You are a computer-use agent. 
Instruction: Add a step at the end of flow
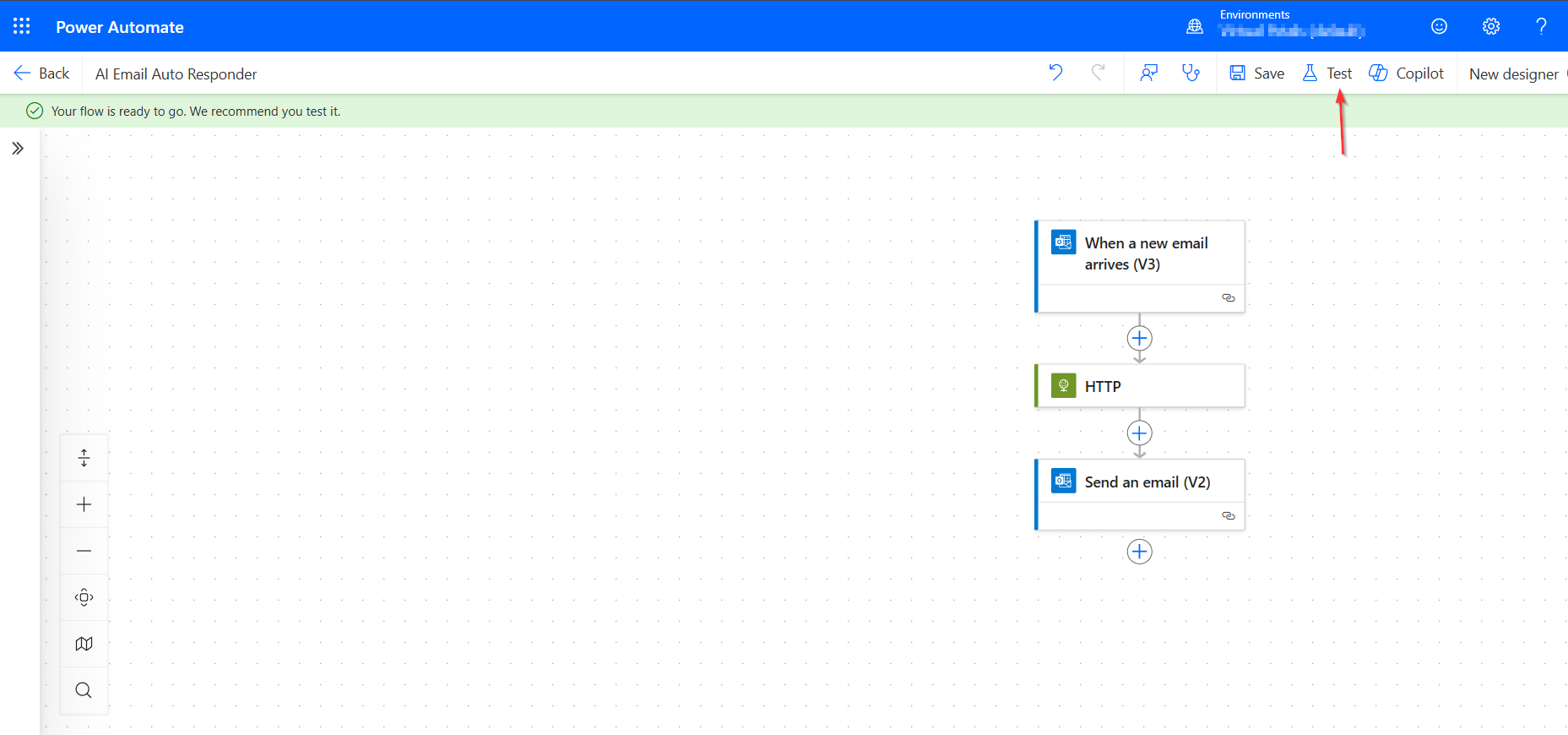tap(1139, 552)
